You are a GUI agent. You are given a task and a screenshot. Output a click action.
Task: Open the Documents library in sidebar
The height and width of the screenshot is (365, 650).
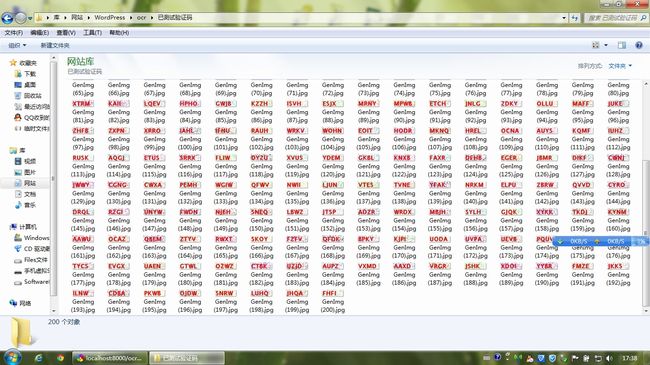click(x=26, y=194)
